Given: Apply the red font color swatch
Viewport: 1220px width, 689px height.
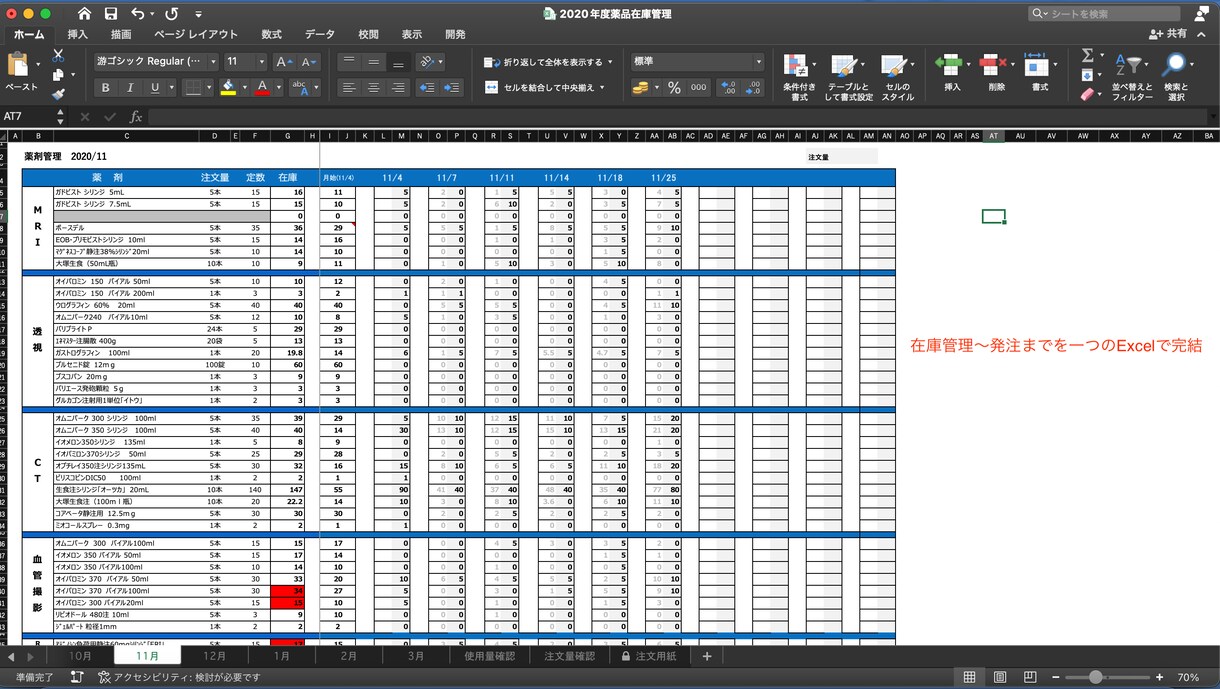Looking at the screenshot, I should pos(262,88).
